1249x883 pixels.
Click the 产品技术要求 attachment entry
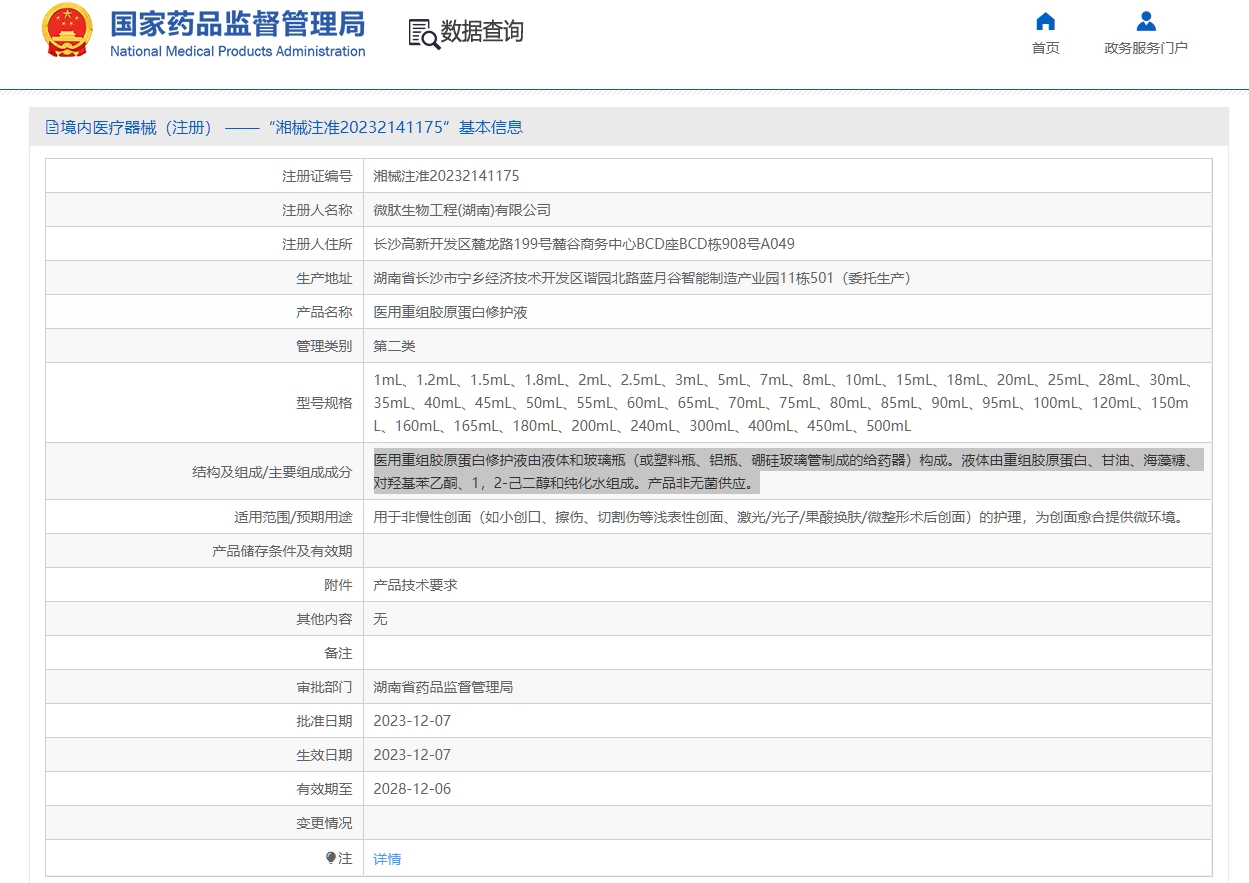[415, 585]
